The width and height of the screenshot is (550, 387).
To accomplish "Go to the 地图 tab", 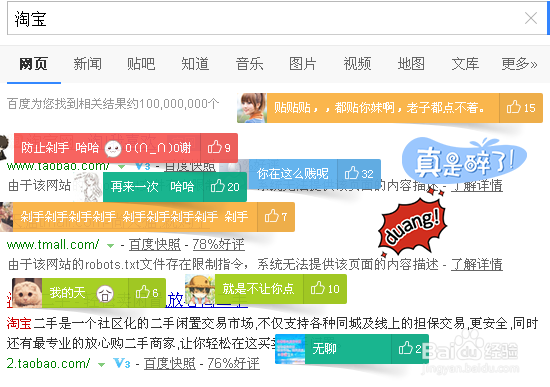I will (x=411, y=64).
